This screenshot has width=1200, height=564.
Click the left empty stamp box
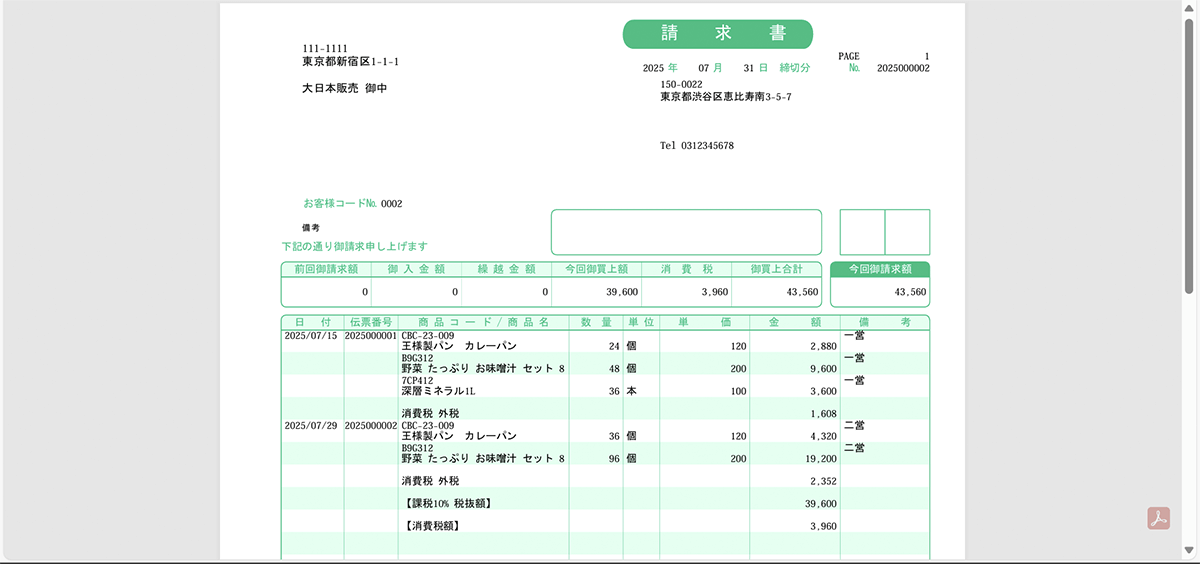pos(862,232)
